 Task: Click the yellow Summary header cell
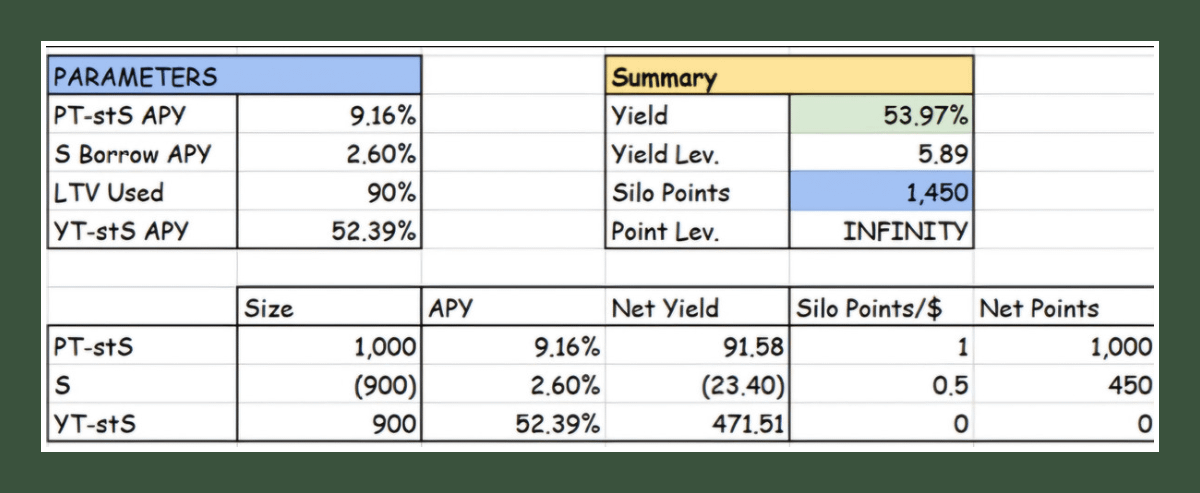(788, 76)
